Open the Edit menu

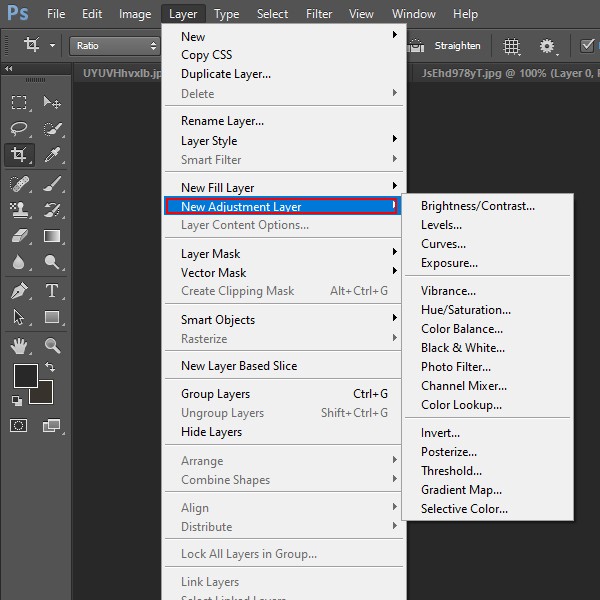(x=92, y=14)
